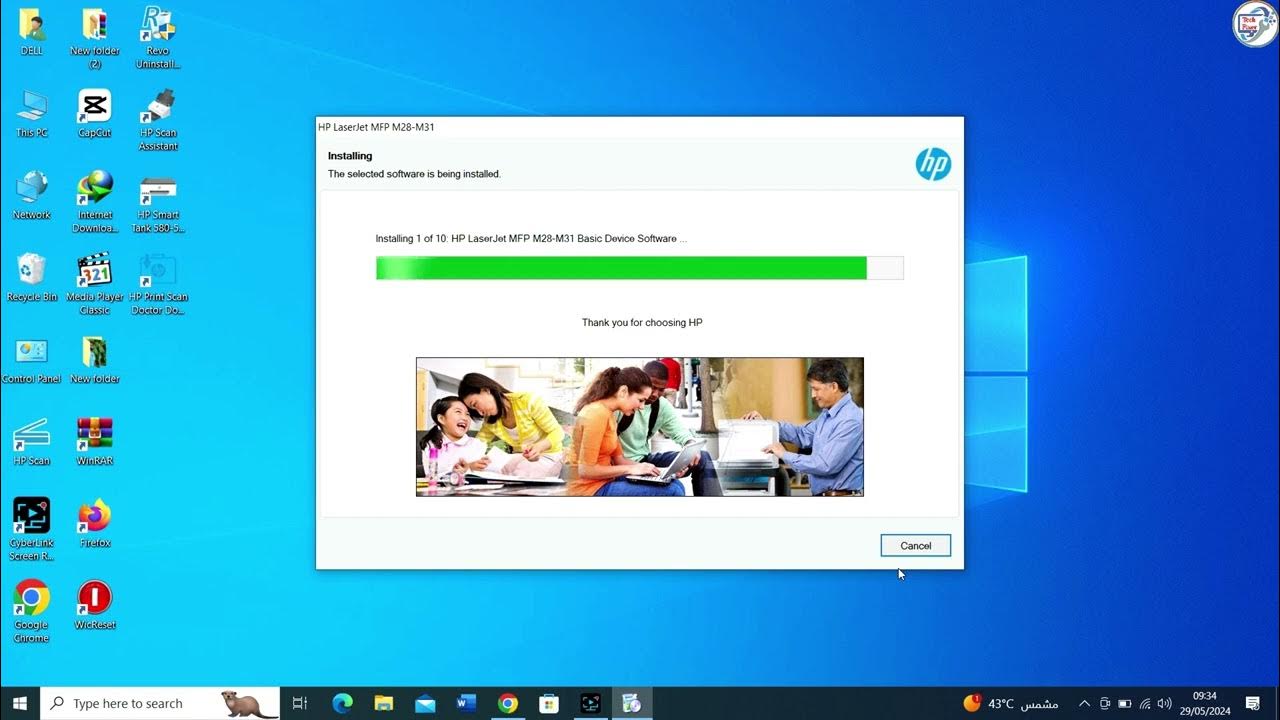The image size is (1280, 720).
Task: Select the WicReset desktop shortcut
Action: click(x=95, y=605)
